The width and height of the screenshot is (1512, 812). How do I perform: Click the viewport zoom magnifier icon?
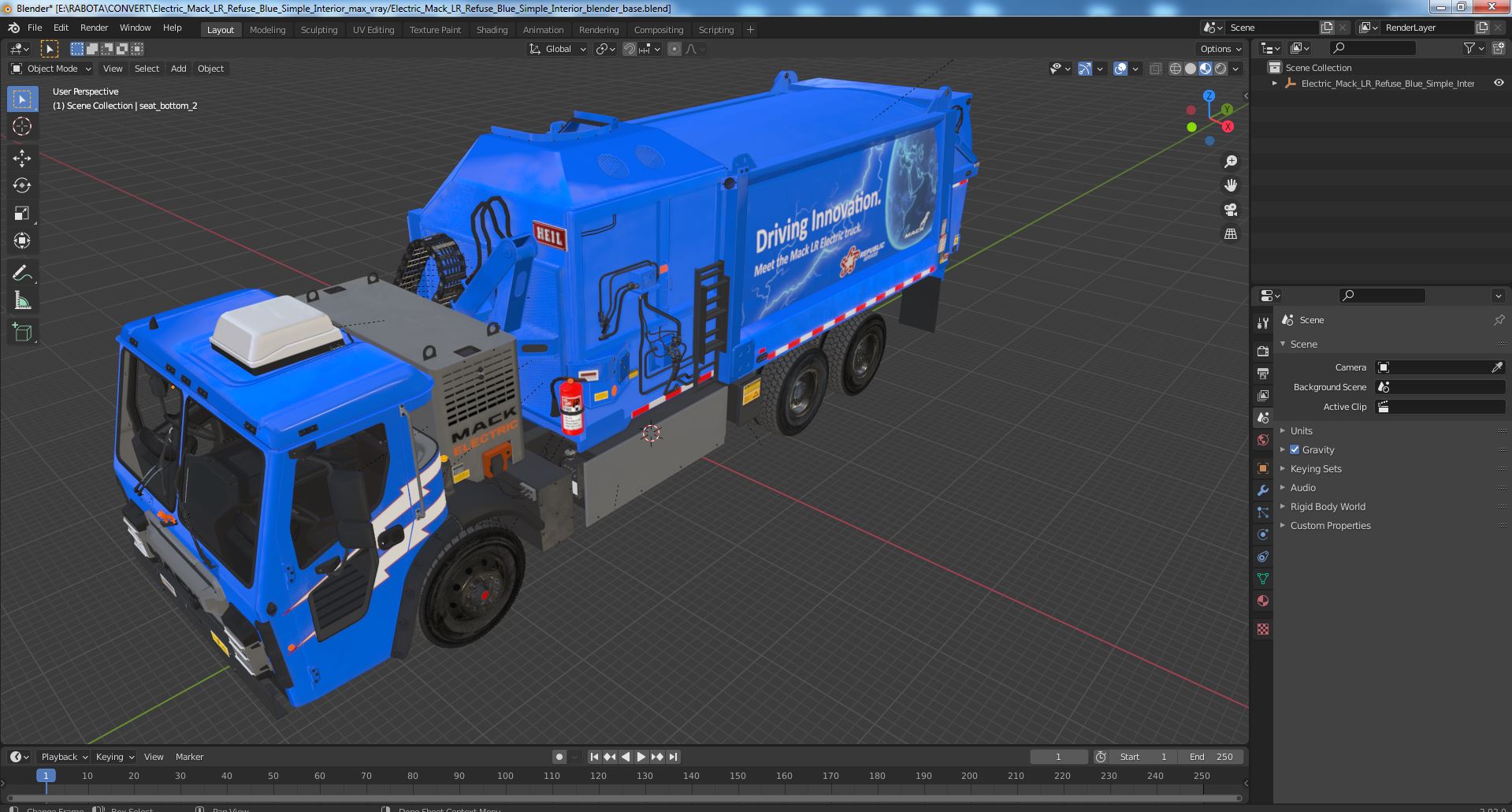[x=1230, y=162]
